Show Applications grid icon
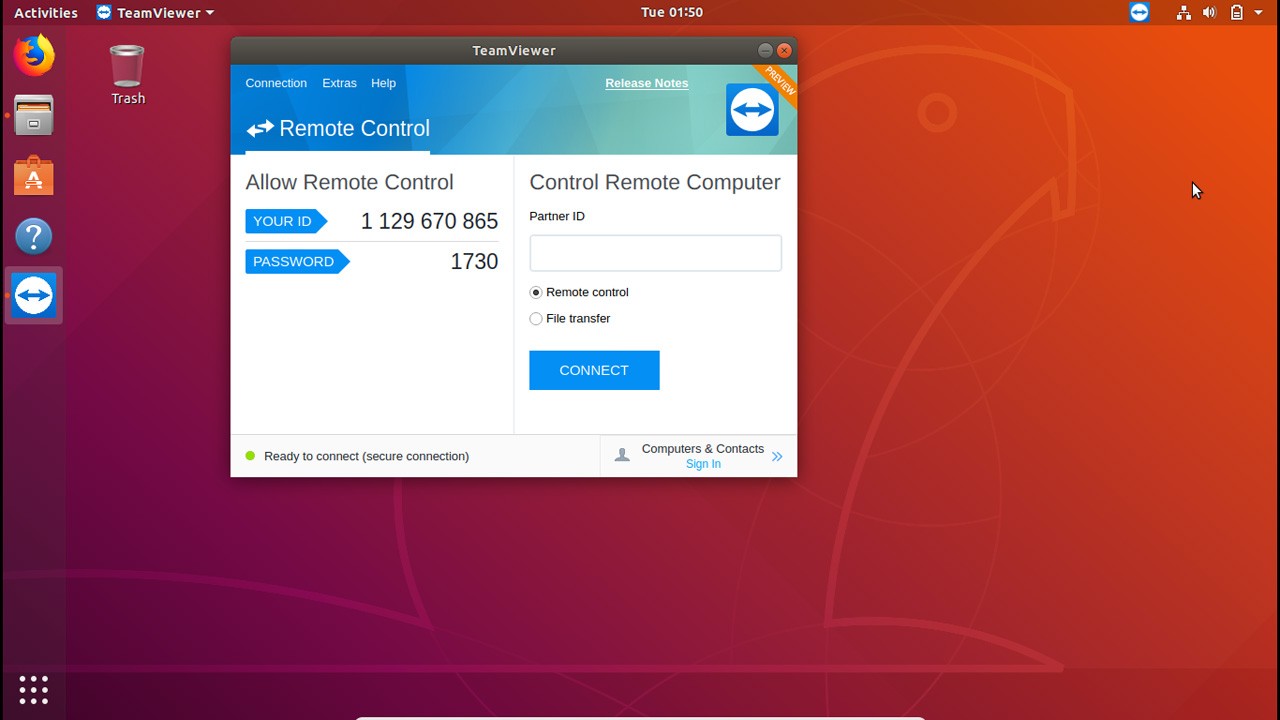 pyautogui.click(x=34, y=689)
